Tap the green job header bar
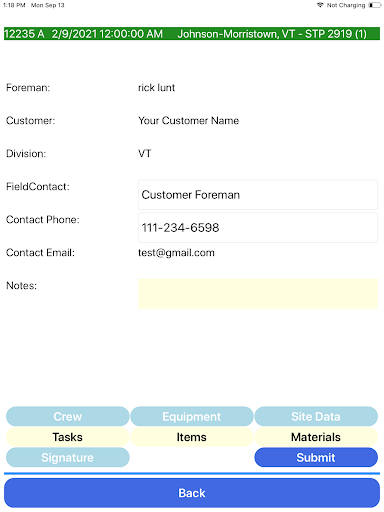384x512 pixels. click(192, 34)
